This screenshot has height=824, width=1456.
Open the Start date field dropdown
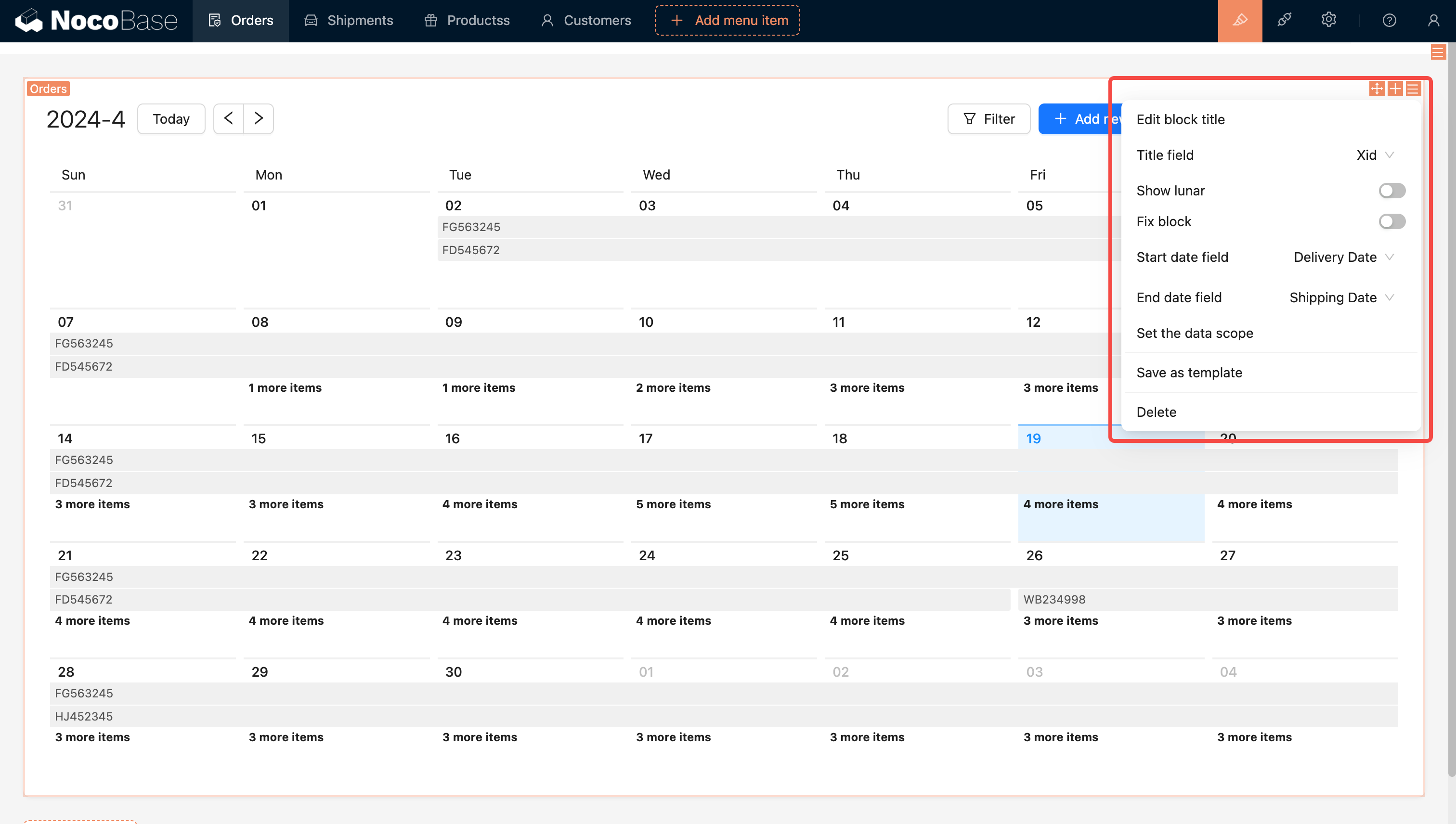pos(1343,257)
